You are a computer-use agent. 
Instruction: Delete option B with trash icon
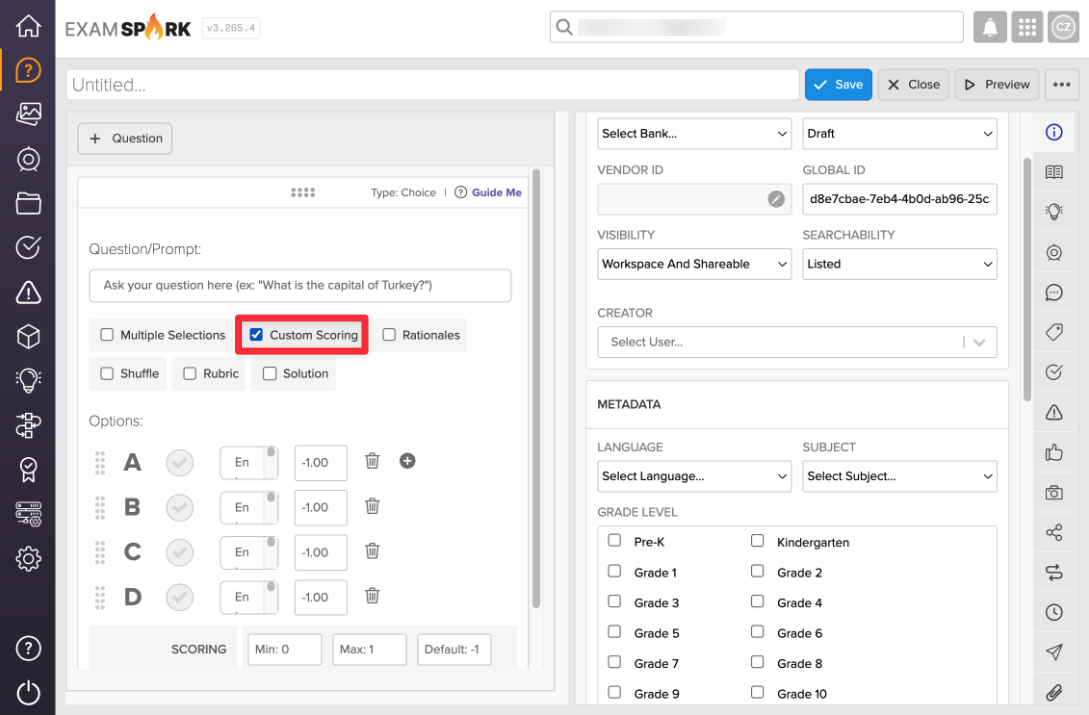point(372,506)
